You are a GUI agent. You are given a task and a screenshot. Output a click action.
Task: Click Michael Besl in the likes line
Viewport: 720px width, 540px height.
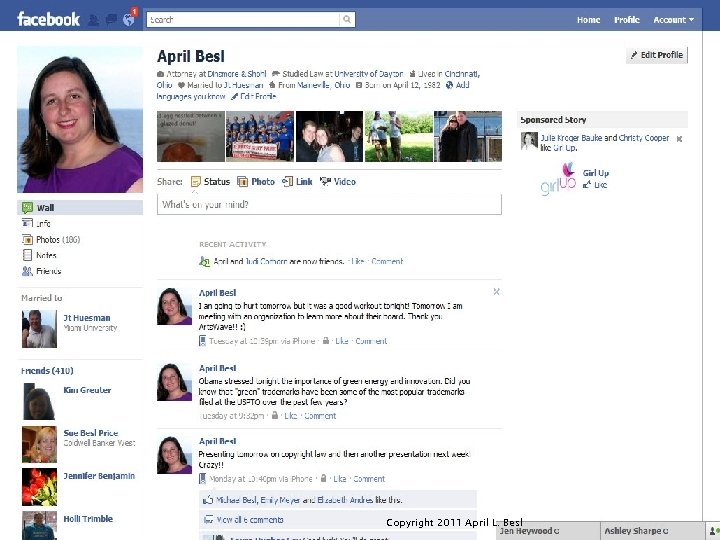pyautogui.click(x=237, y=500)
